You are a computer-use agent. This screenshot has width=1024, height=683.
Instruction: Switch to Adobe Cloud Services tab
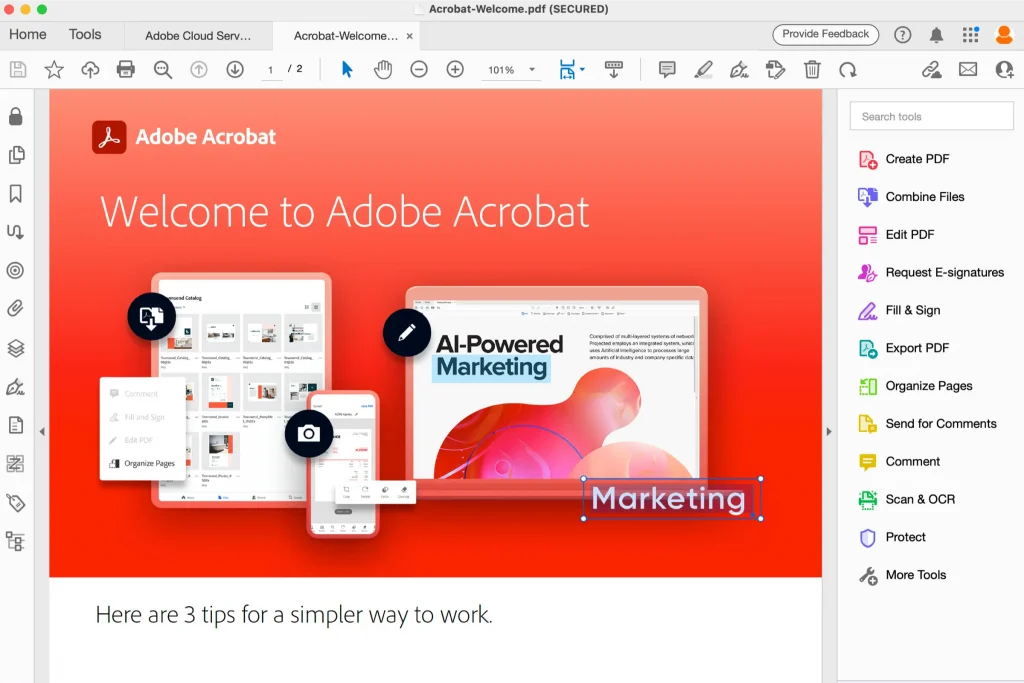[198, 36]
